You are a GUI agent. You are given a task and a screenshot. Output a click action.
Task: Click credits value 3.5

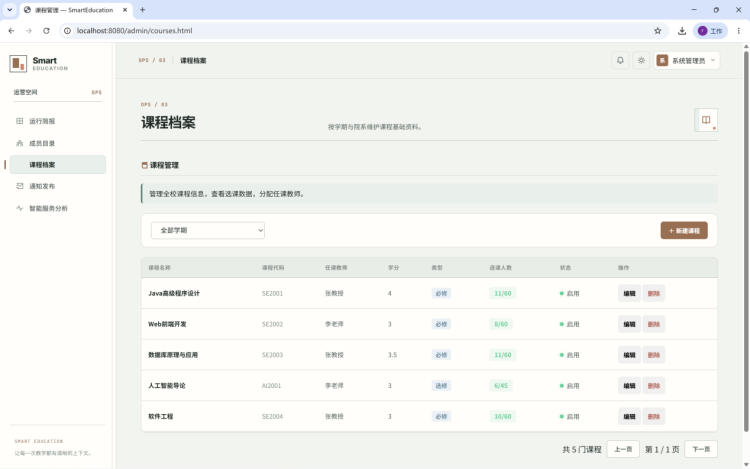[392, 355]
